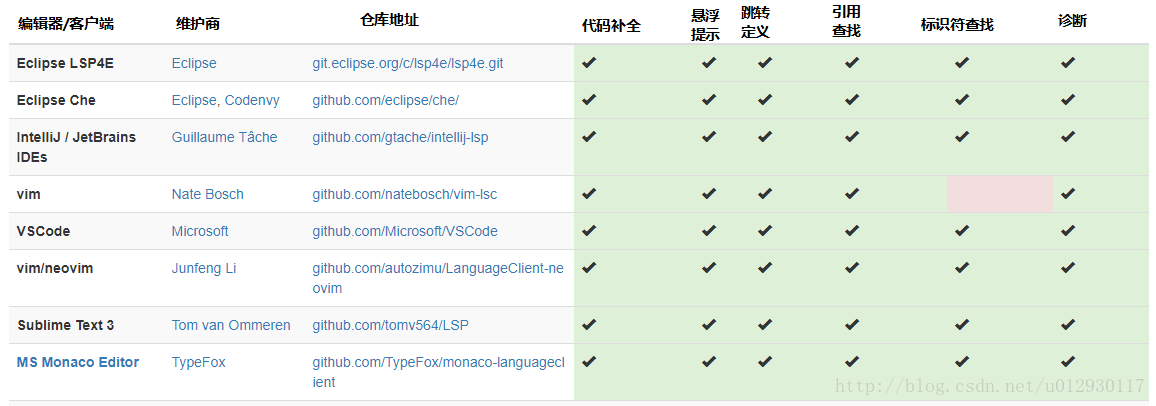Click 标识符查找 checkmark in Sublime Text 3 row

pos(961,324)
